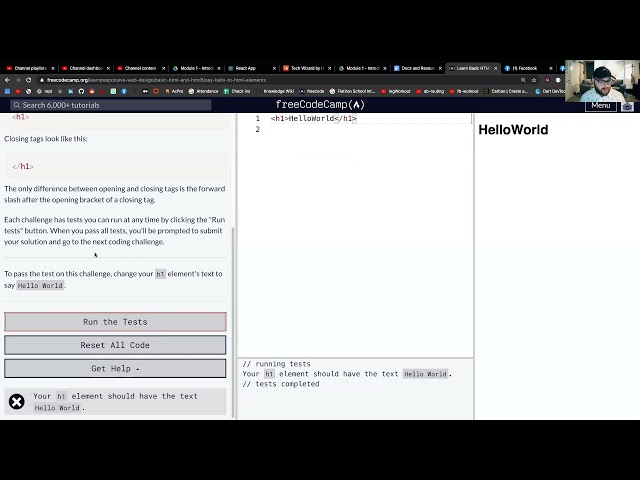Close the Channel playlists tab
Image resolution: width=640 pixels, height=480 pixels.
click(x=53, y=69)
